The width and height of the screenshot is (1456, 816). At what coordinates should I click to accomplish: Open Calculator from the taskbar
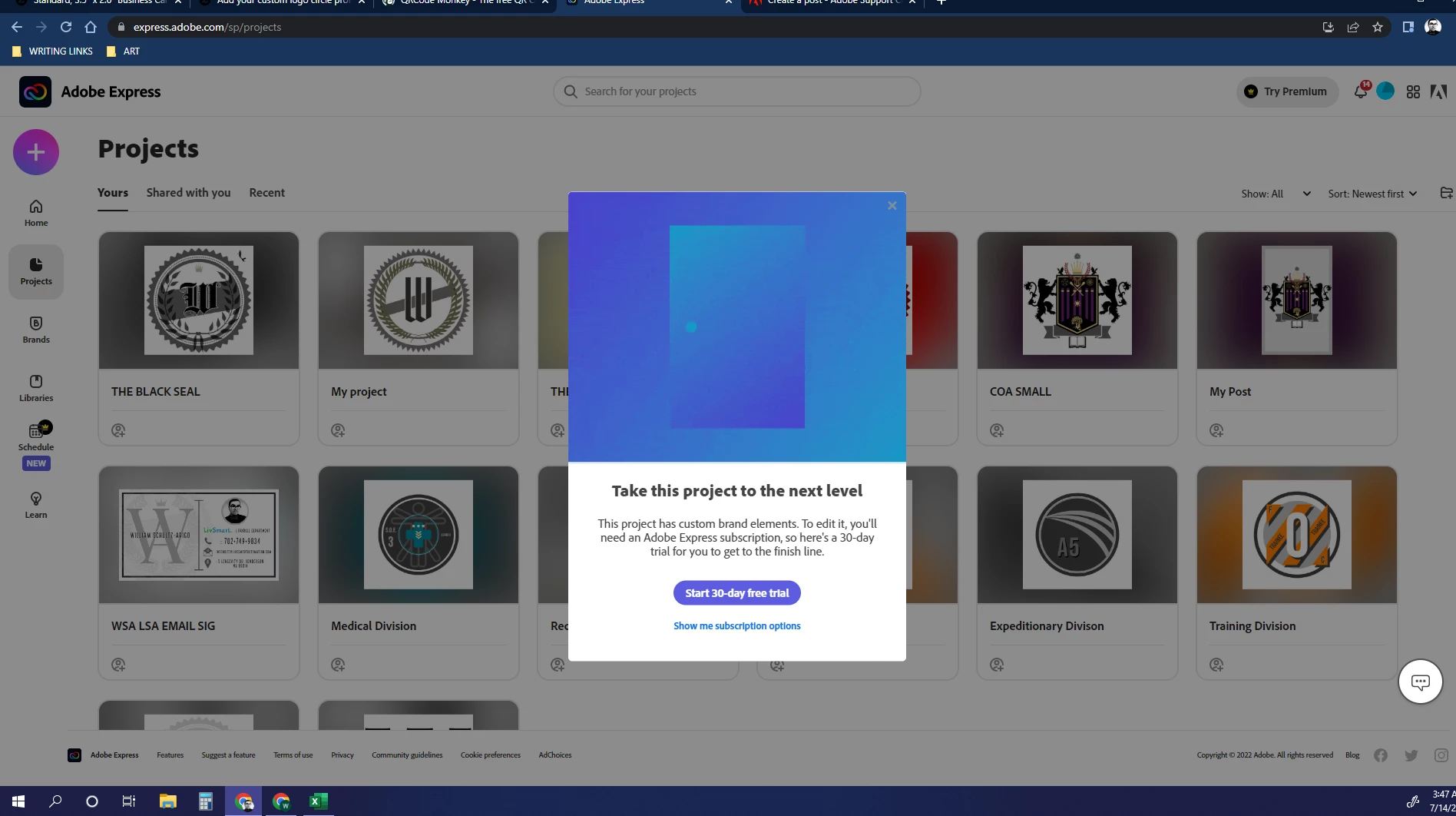205,801
